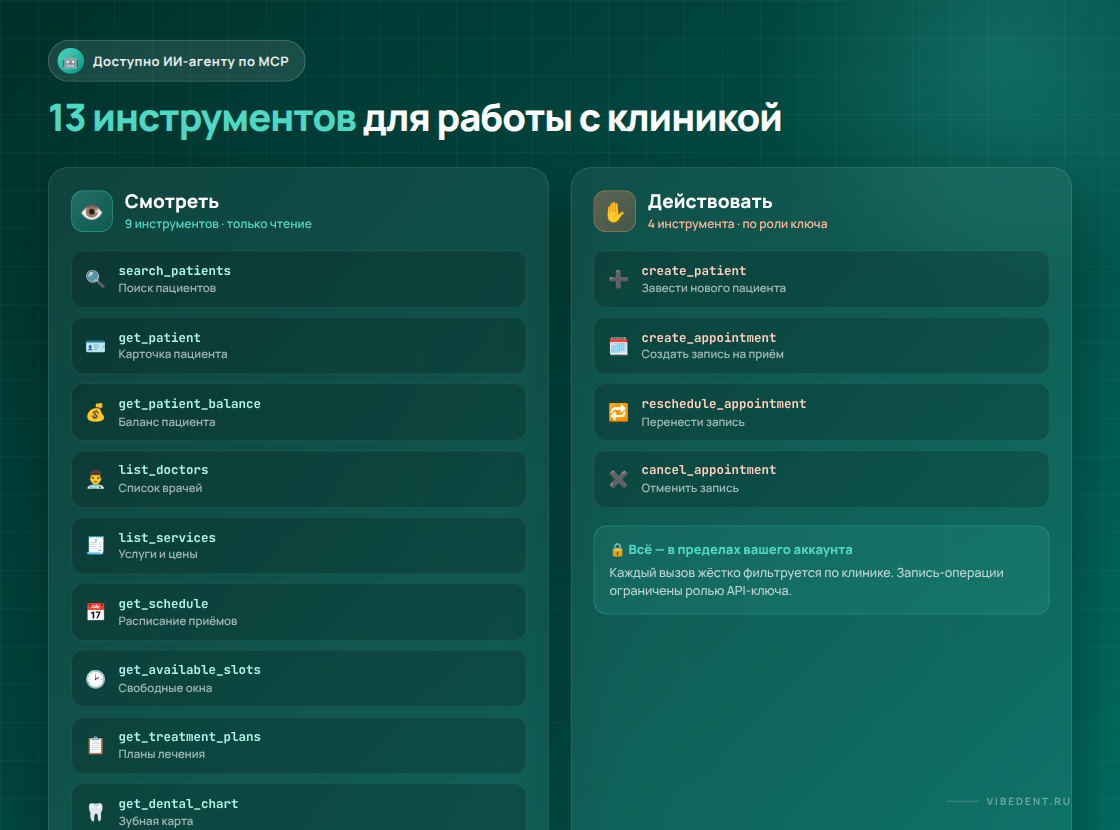Viewport: 1120px width, 830px height.
Task: Click the 'Расписание приёмов' description
Action: [178, 621]
